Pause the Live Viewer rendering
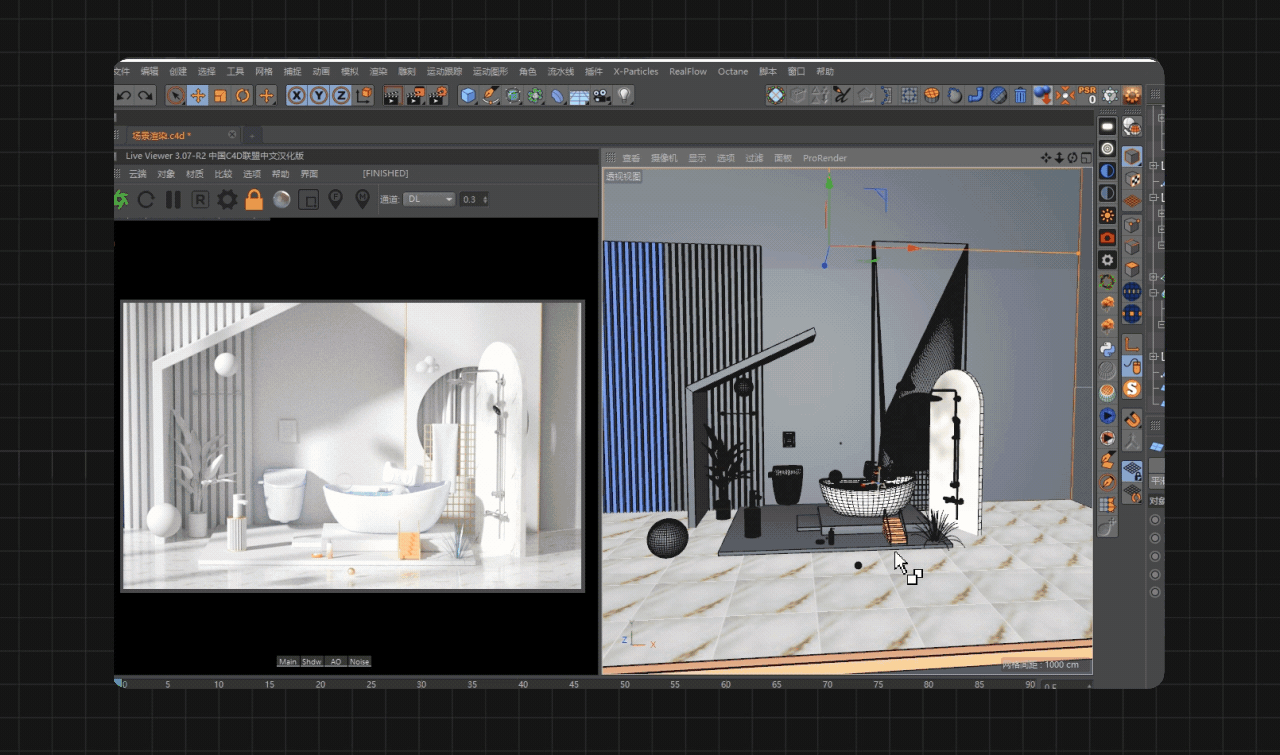 [x=173, y=200]
